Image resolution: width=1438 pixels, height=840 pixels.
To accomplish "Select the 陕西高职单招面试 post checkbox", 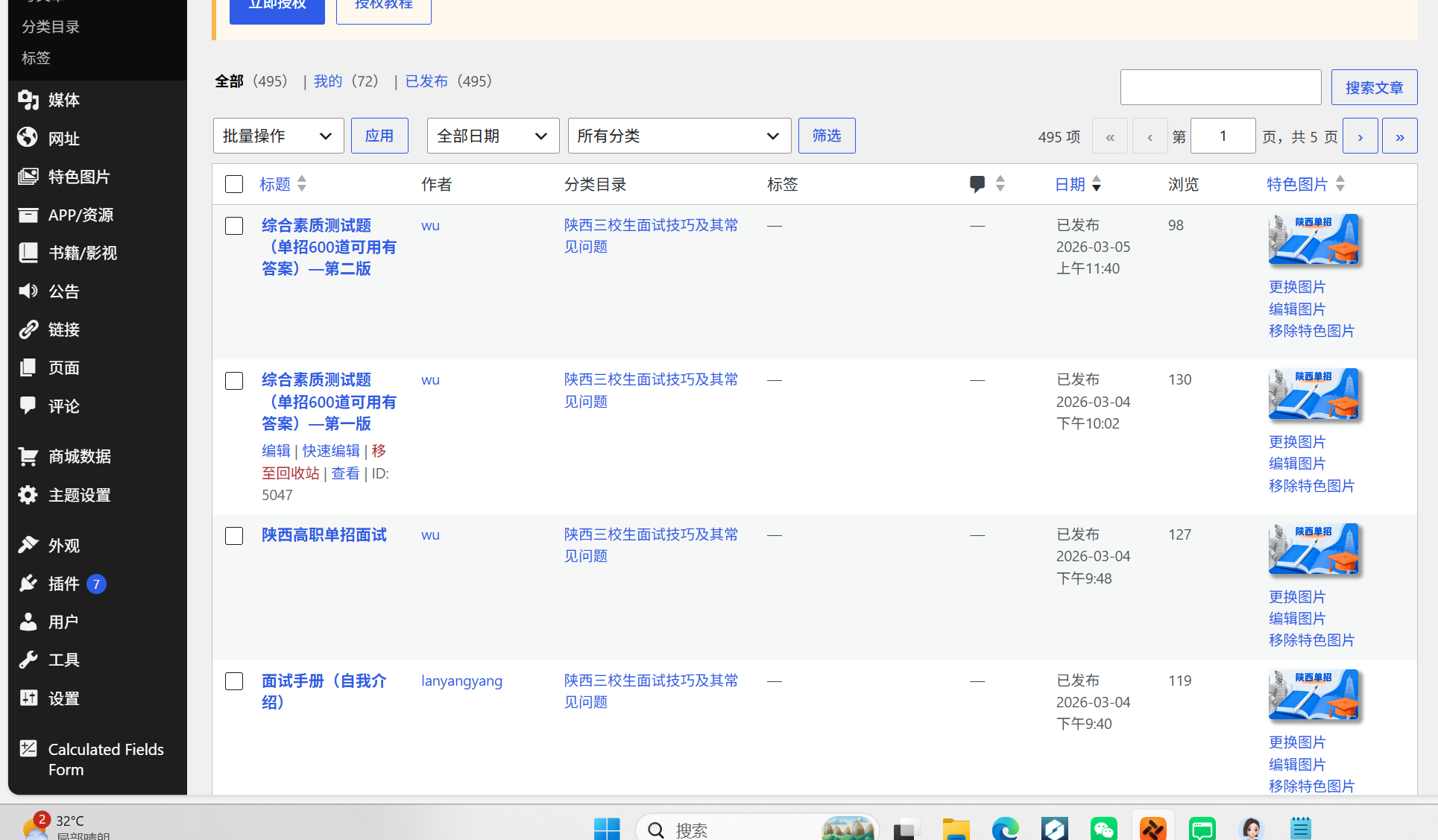I will click(x=234, y=536).
